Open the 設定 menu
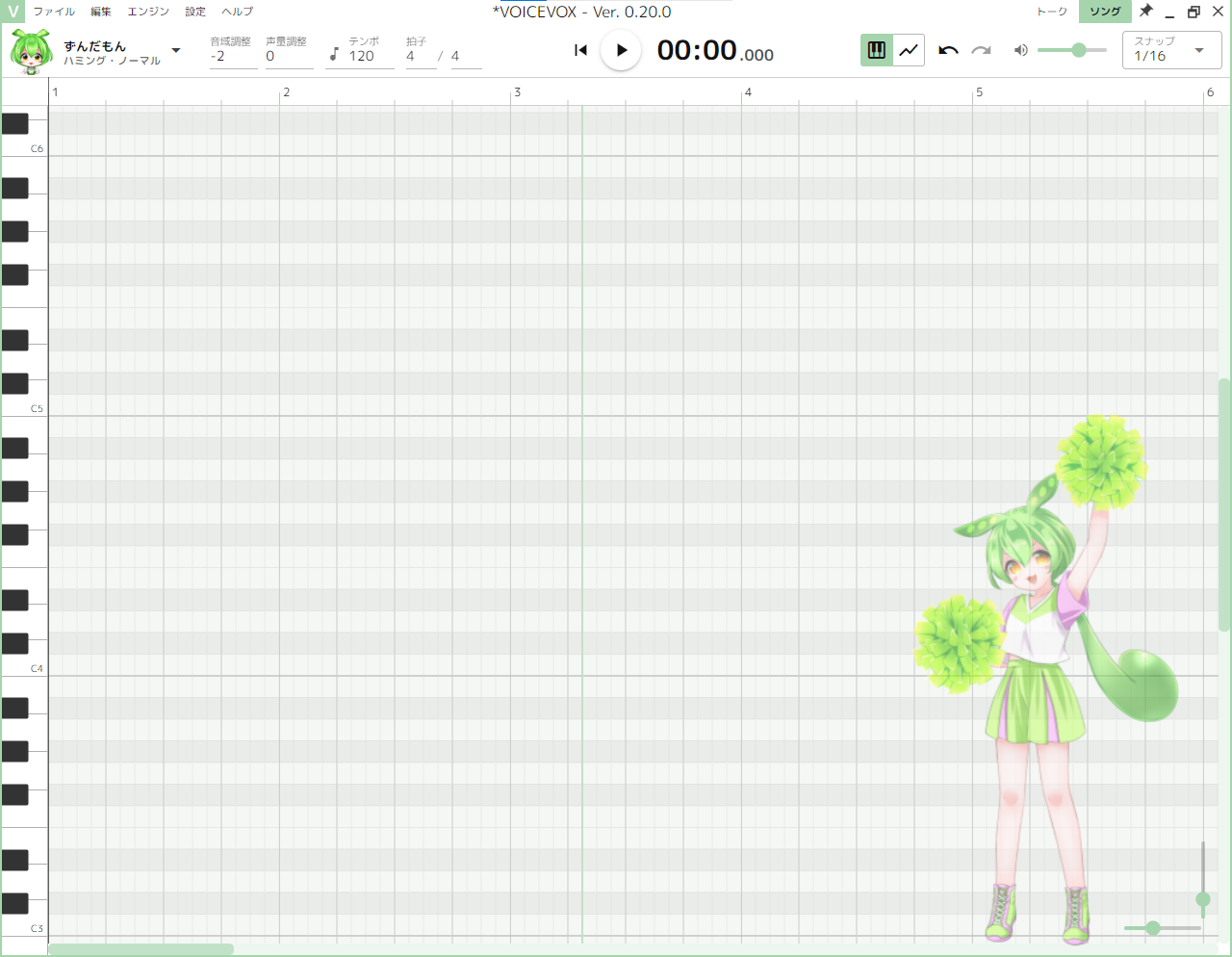This screenshot has width=1232, height=957. [195, 12]
